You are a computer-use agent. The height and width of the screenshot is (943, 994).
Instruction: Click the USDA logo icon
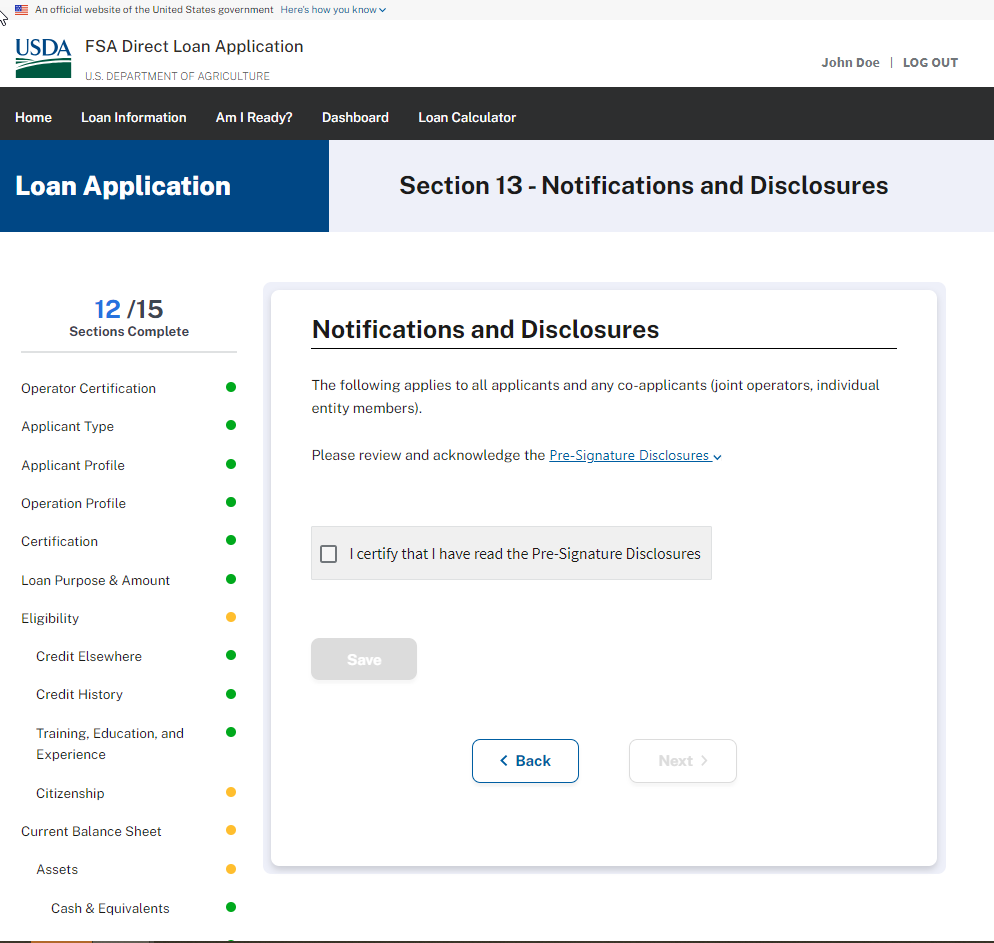[43, 59]
